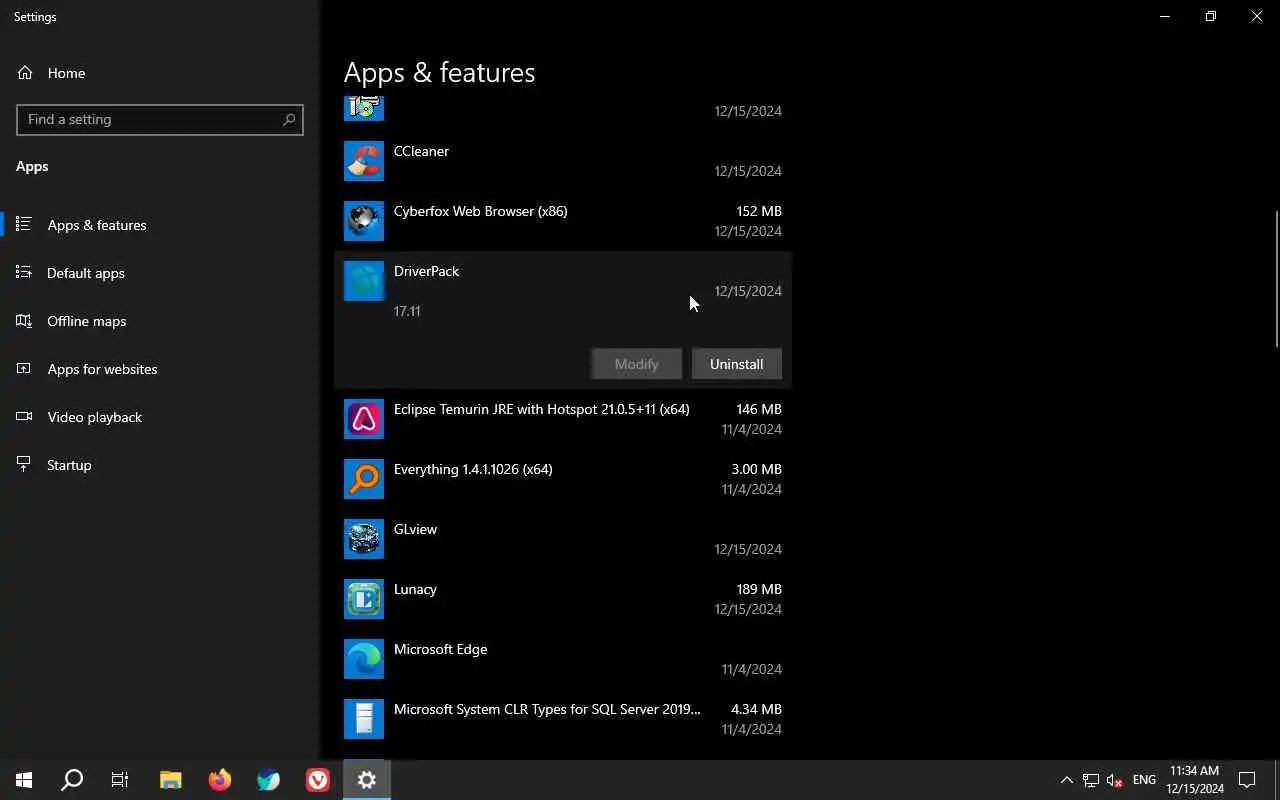Launch Vivaldi browser from taskbar
This screenshot has height=800, width=1280.
click(x=318, y=780)
